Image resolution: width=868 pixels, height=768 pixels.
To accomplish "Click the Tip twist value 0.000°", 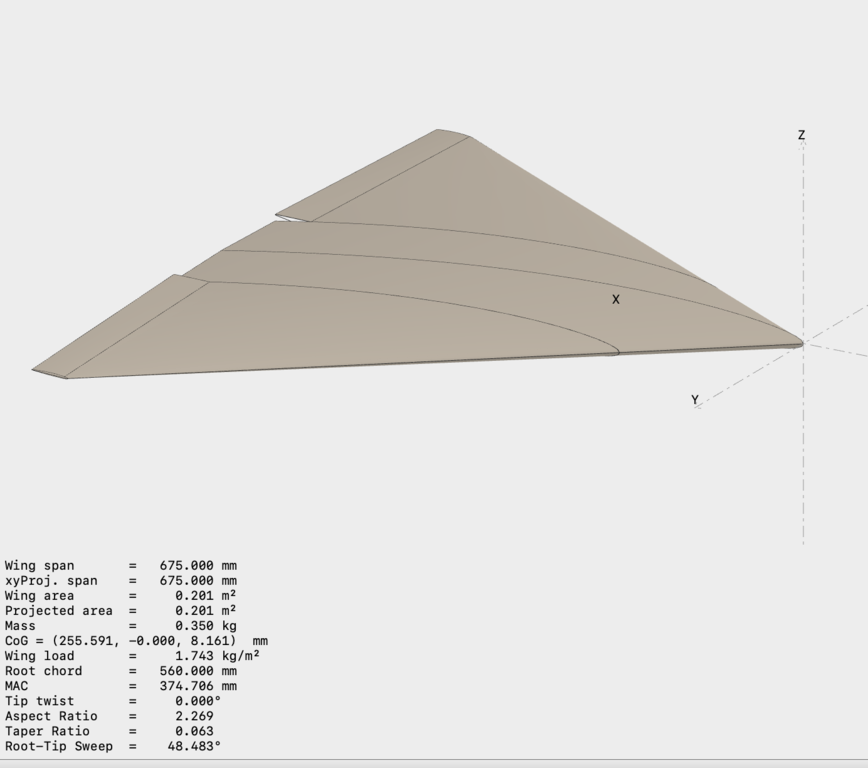I will tap(197, 701).
